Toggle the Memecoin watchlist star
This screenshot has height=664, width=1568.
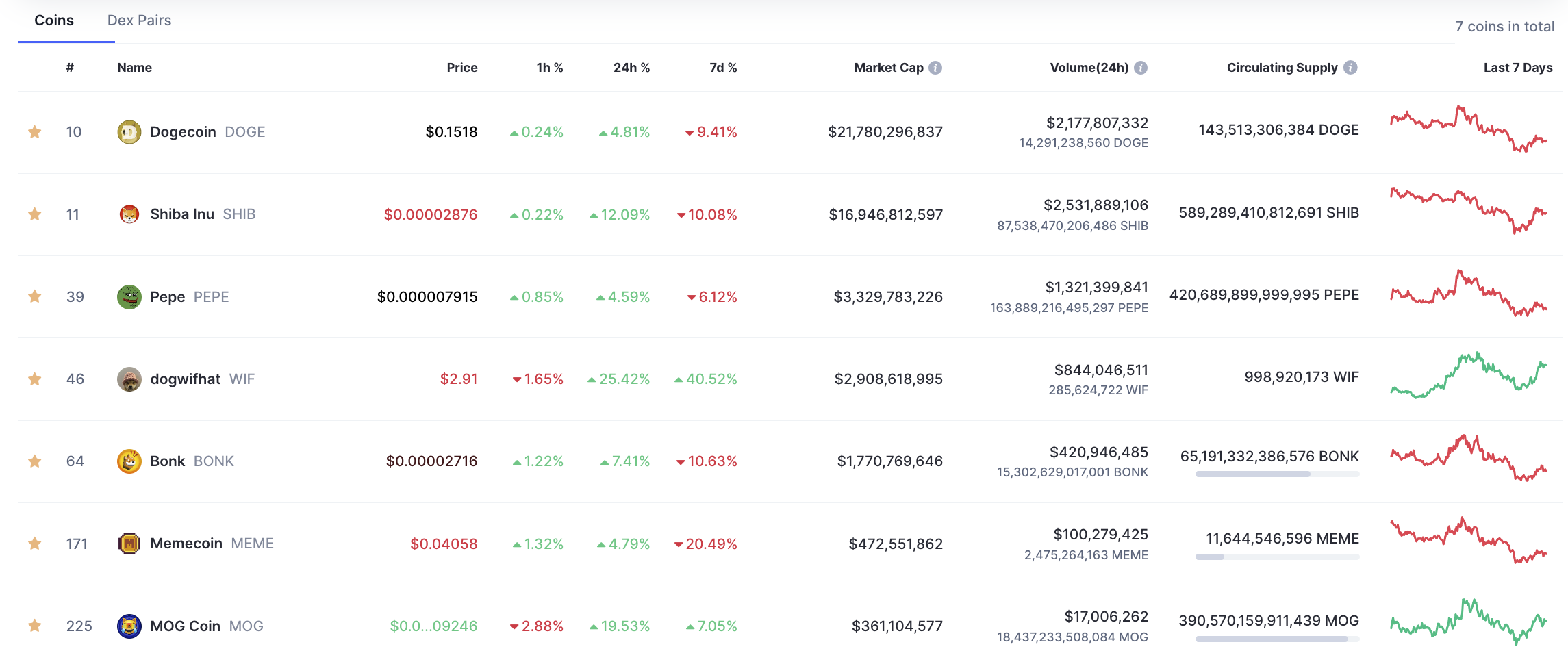(34, 544)
